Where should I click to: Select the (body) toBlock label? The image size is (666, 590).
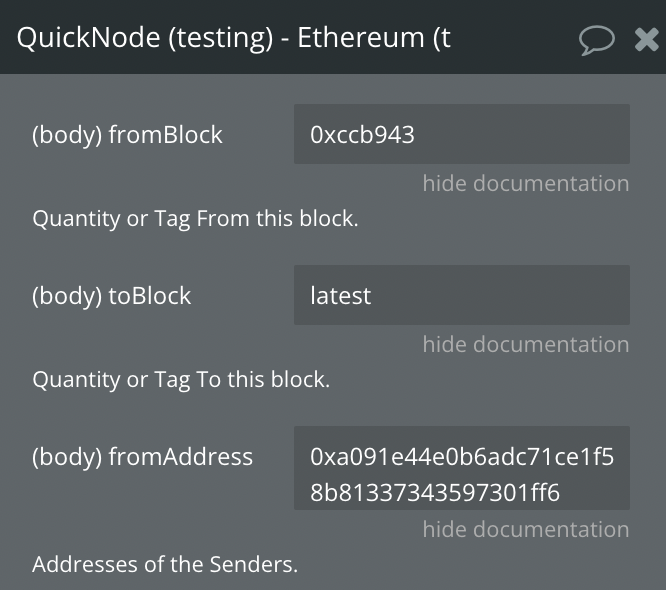tap(111, 296)
